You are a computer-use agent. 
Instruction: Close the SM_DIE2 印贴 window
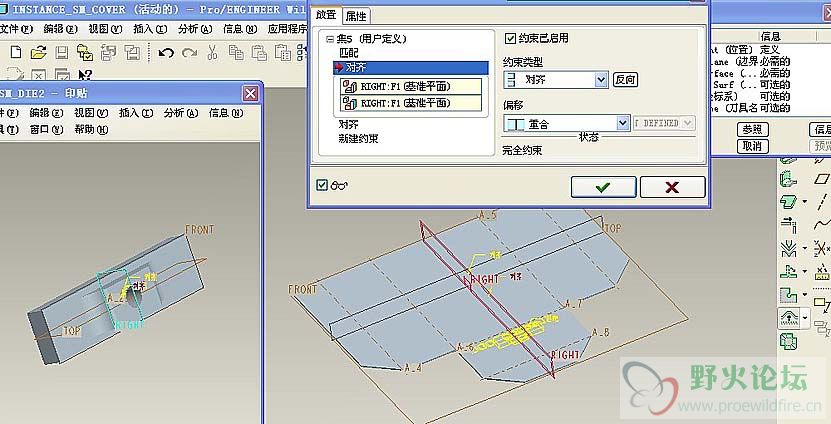[250, 94]
